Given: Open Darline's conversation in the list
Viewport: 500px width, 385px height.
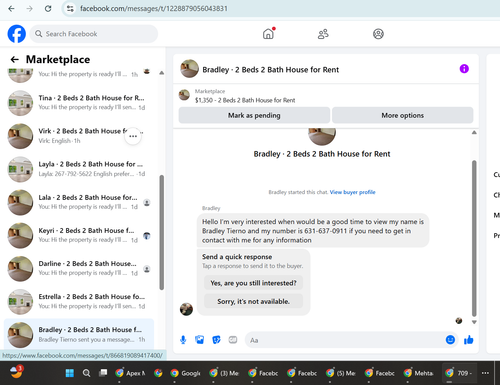Looking at the screenshot, I should coord(79,268).
